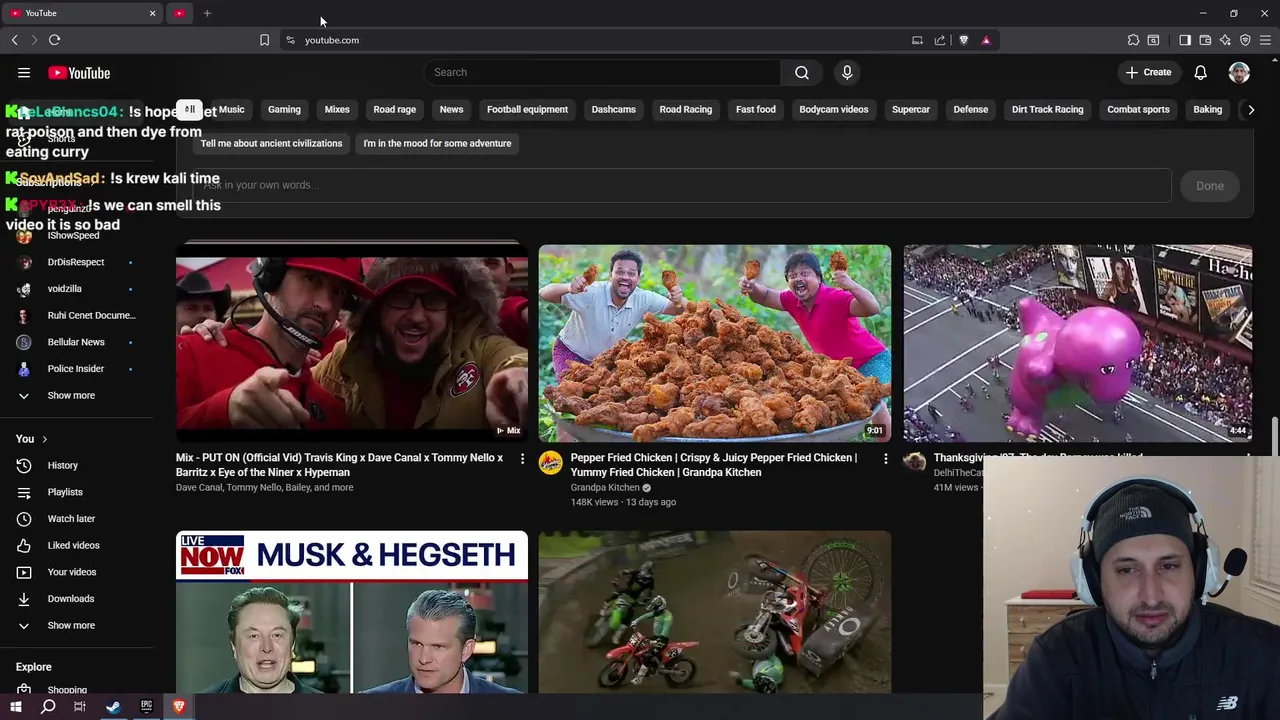Screen dimensions: 1280x720
Task: Open the Windows Start menu
Action: [16, 707]
